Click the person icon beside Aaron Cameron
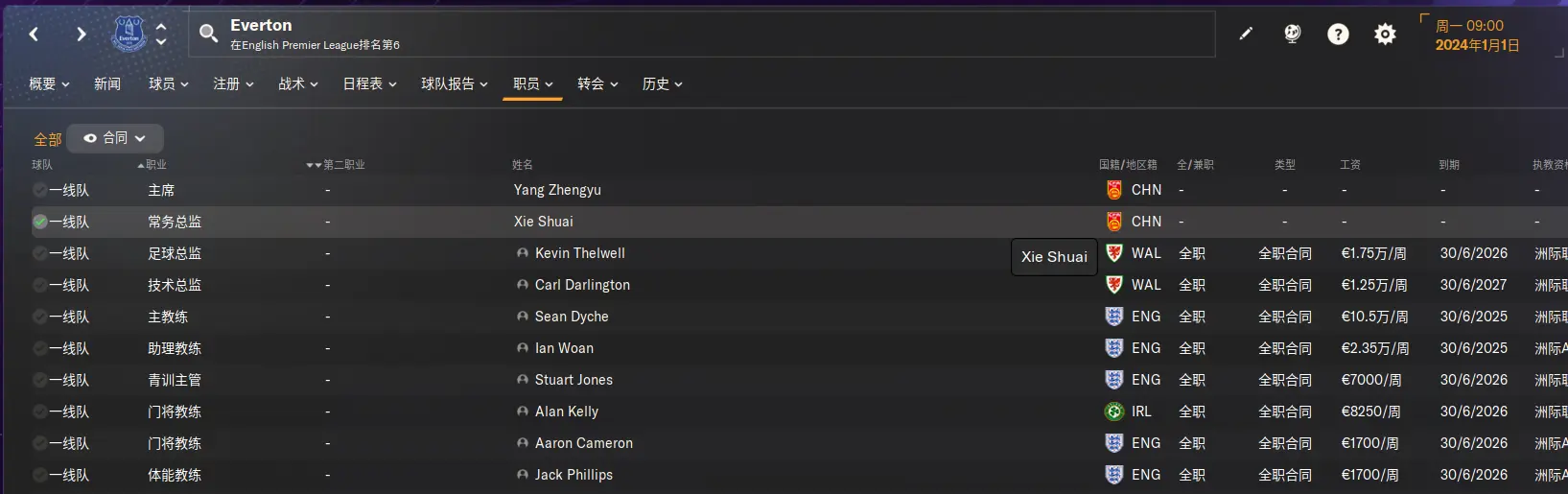This screenshot has height=494, width=1568. pyautogui.click(x=523, y=443)
